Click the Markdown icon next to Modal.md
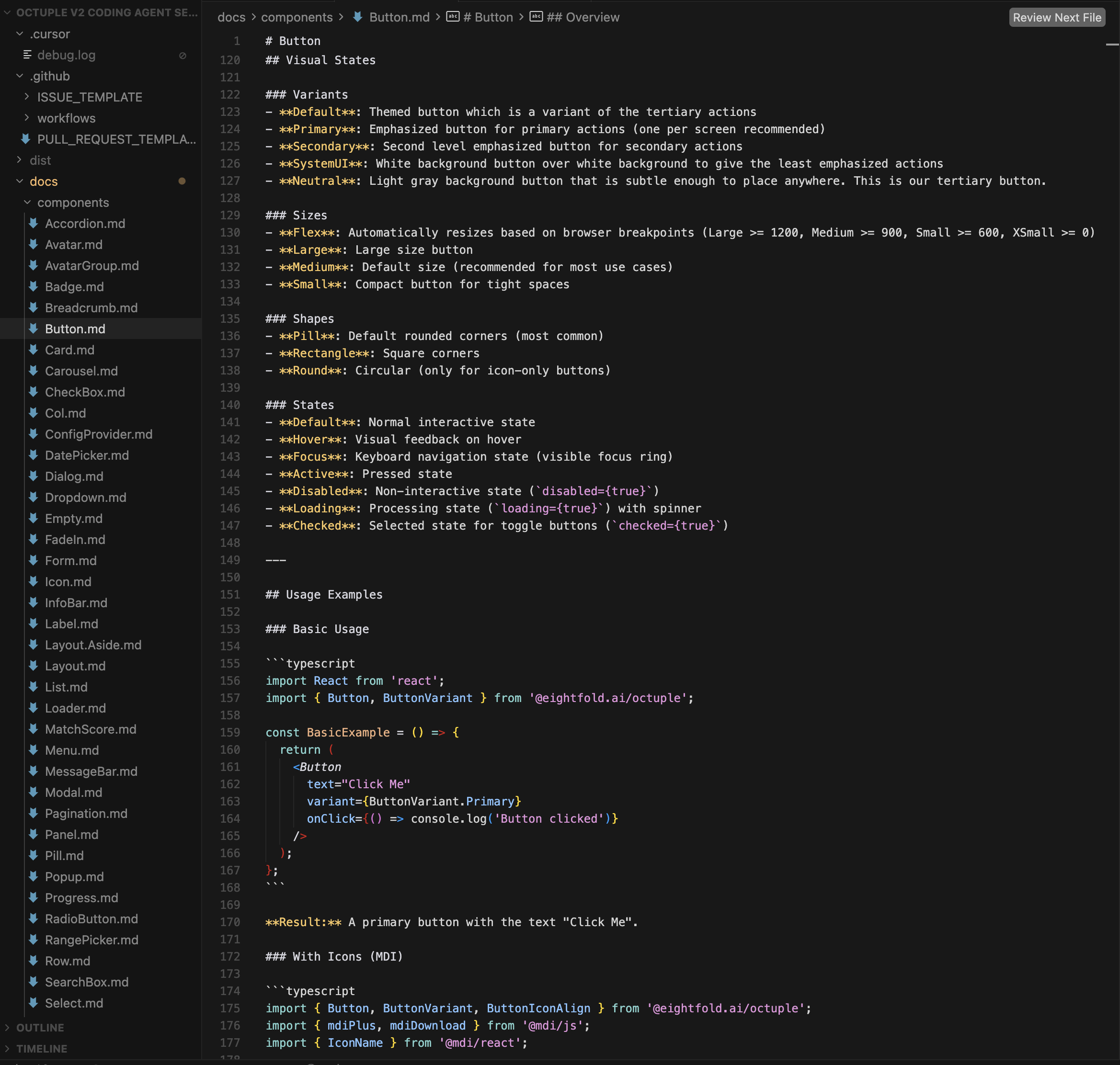The height and width of the screenshot is (1065, 1120). point(34,793)
